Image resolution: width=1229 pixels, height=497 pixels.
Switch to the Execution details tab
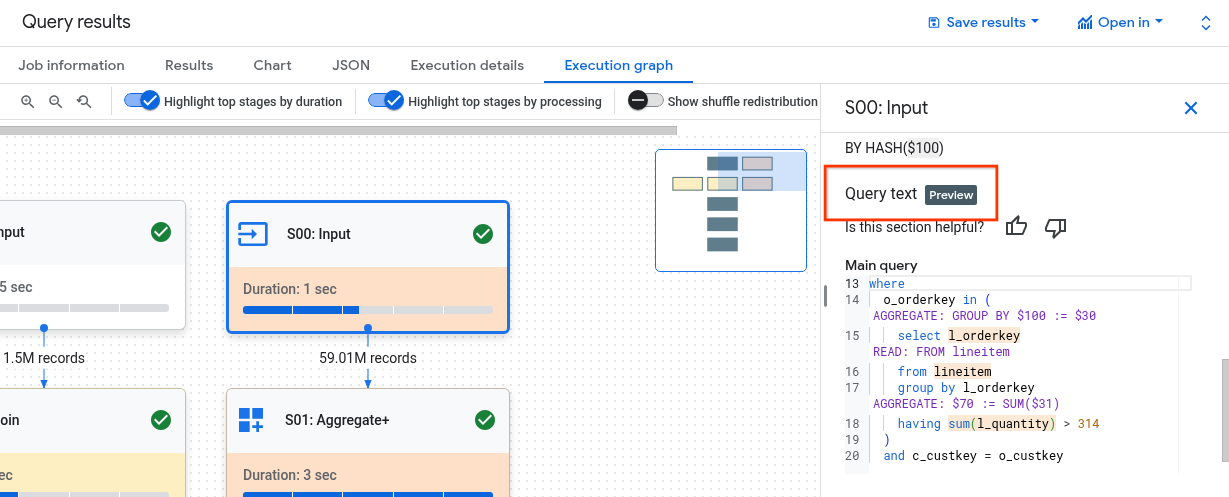[467, 65]
